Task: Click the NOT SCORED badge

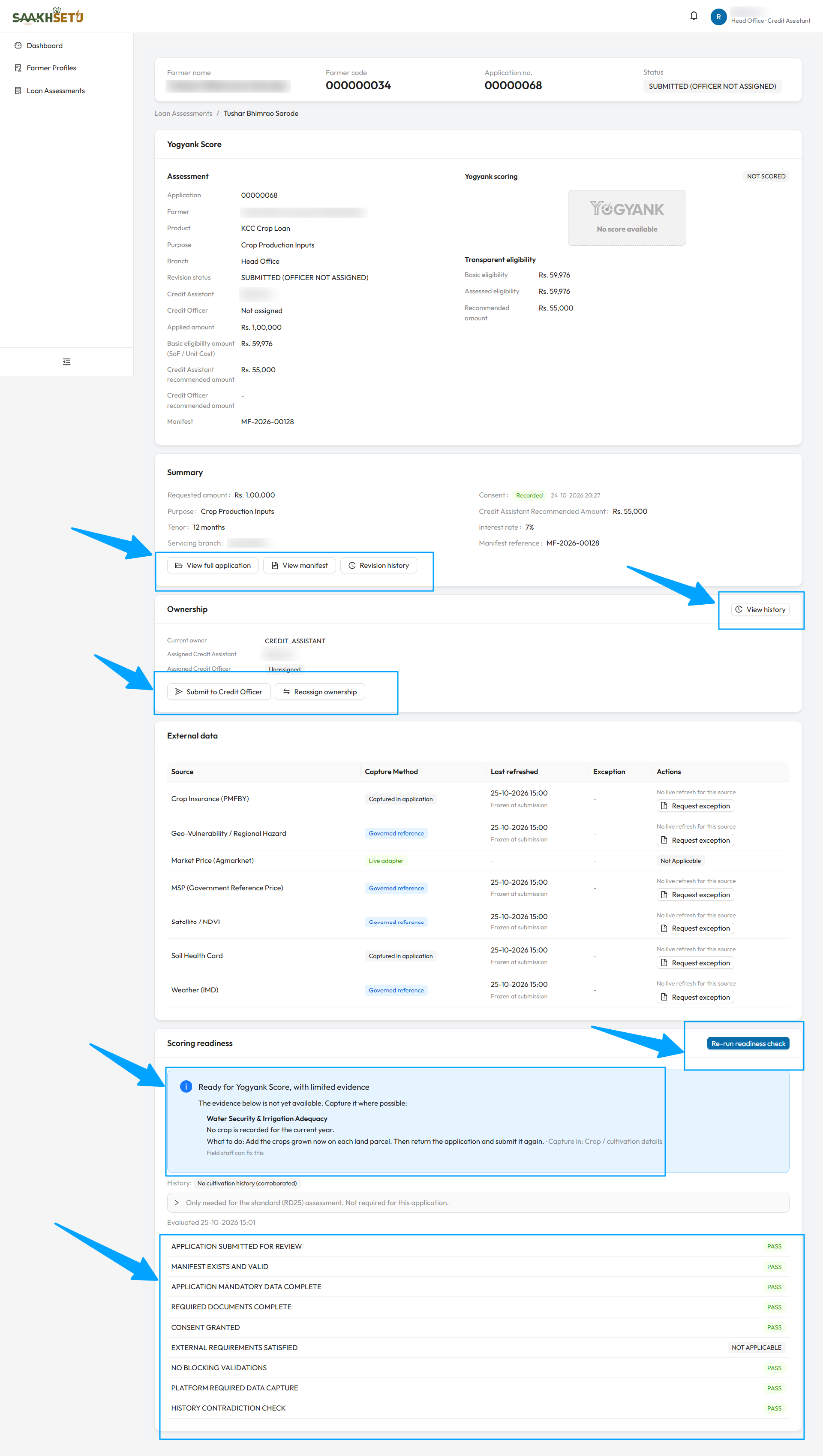Action: [x=766, y=176]
